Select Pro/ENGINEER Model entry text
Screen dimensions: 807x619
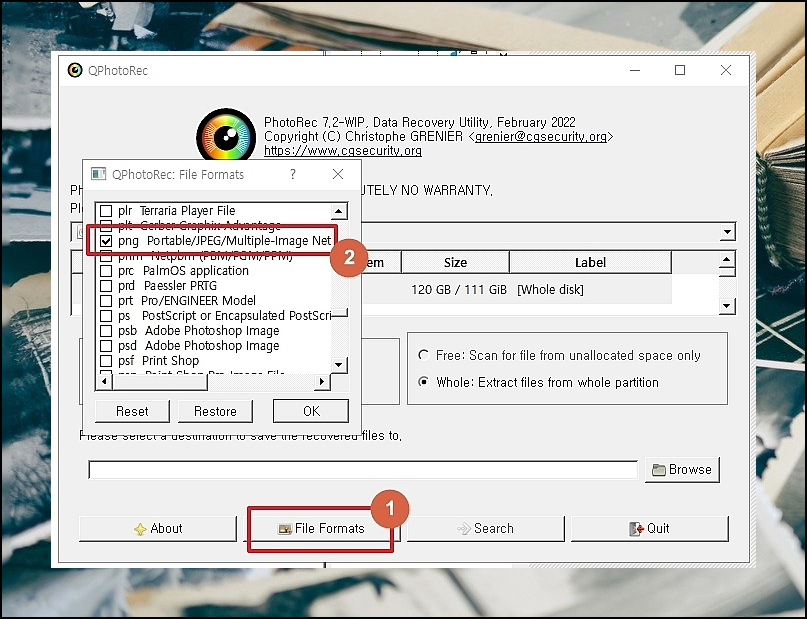(199, 300)
